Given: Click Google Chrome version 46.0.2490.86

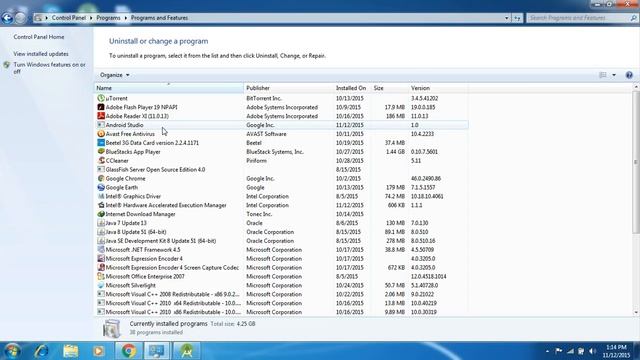Looking at the screenshot, I should [x=426, y=179].
